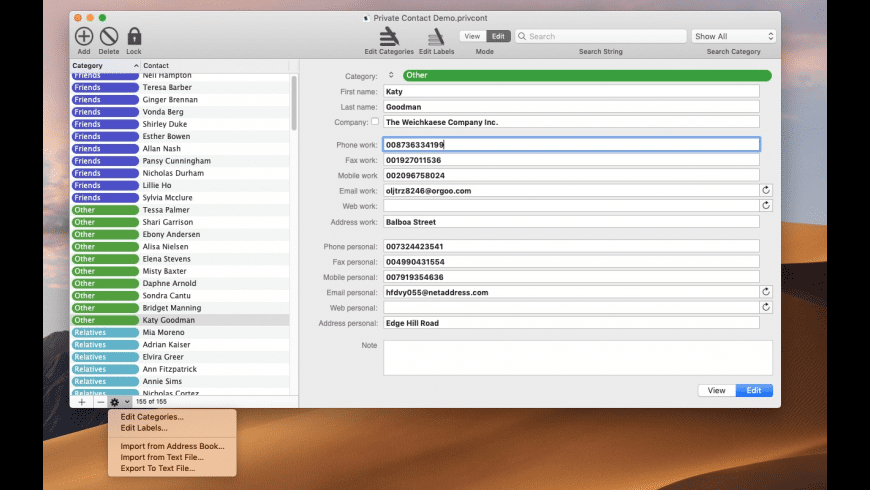Select Edit in the bottom-right mode switch

coord(754,390)
